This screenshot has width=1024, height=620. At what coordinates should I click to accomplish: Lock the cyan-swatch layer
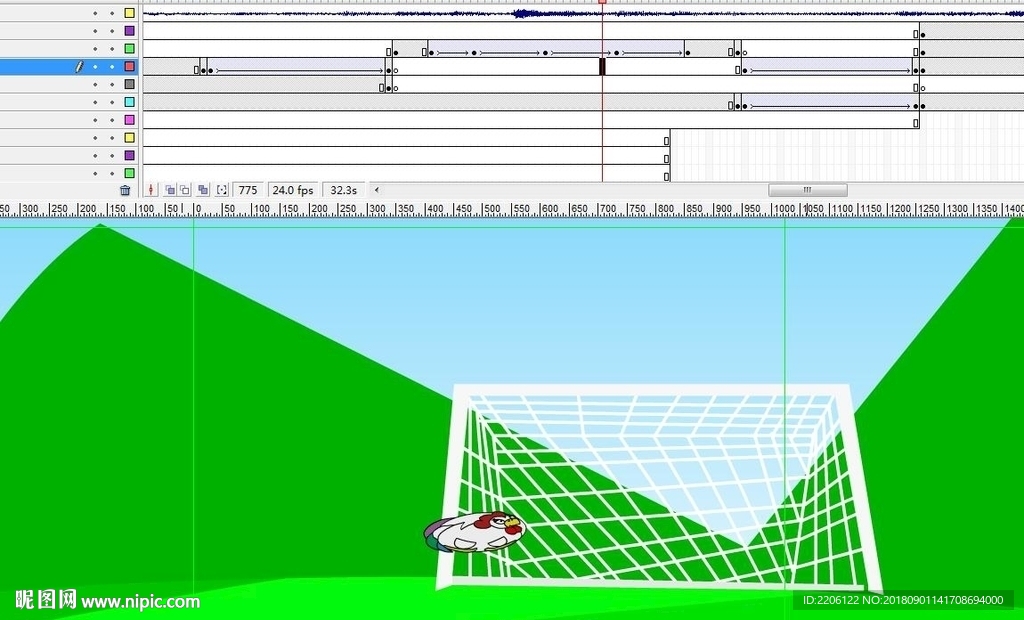[112, 102]
